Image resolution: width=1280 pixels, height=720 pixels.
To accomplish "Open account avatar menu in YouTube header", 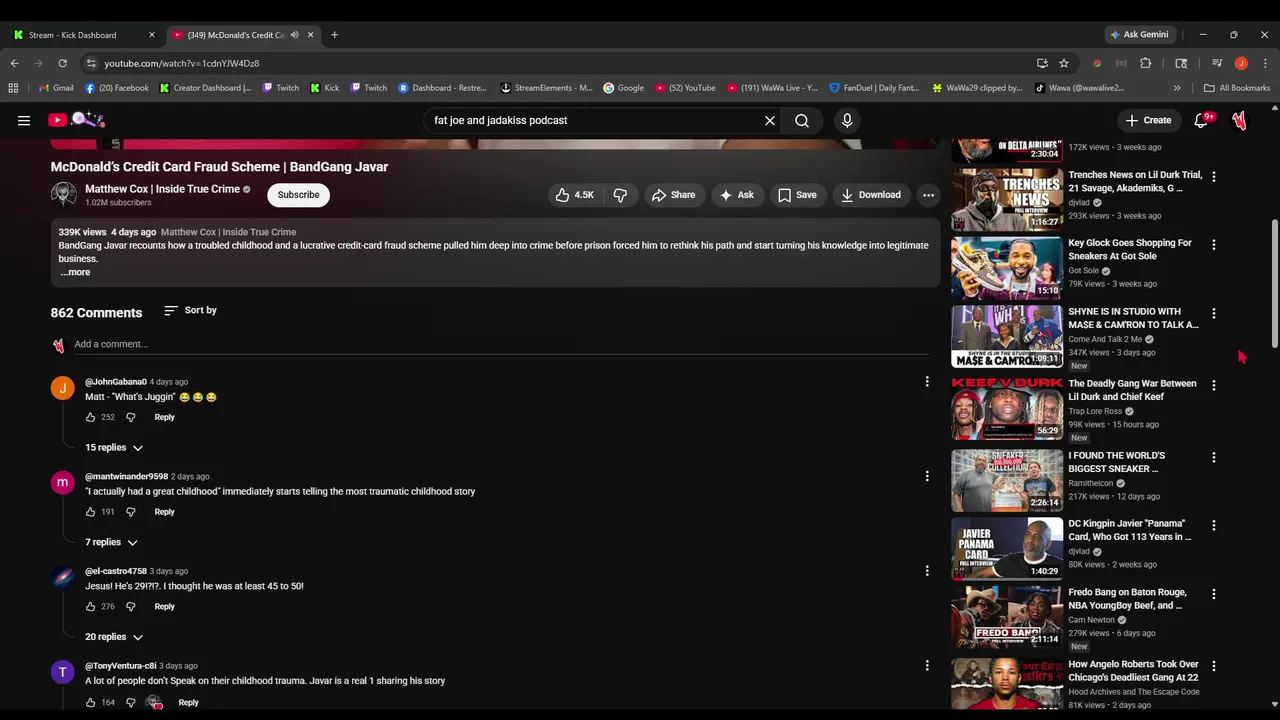I will tap(1240, 120).
